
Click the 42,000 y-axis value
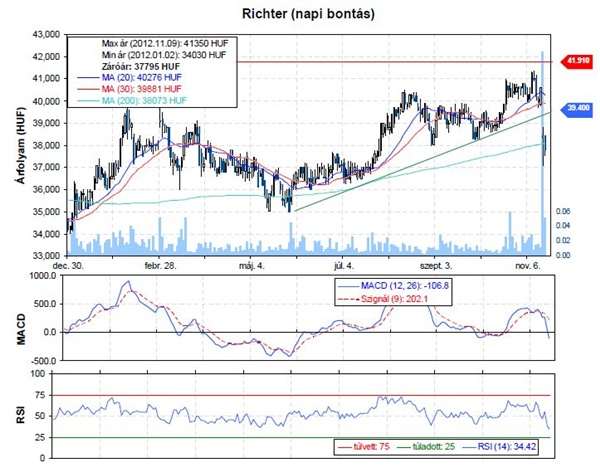pyautogui.click(x=46, y=57)
